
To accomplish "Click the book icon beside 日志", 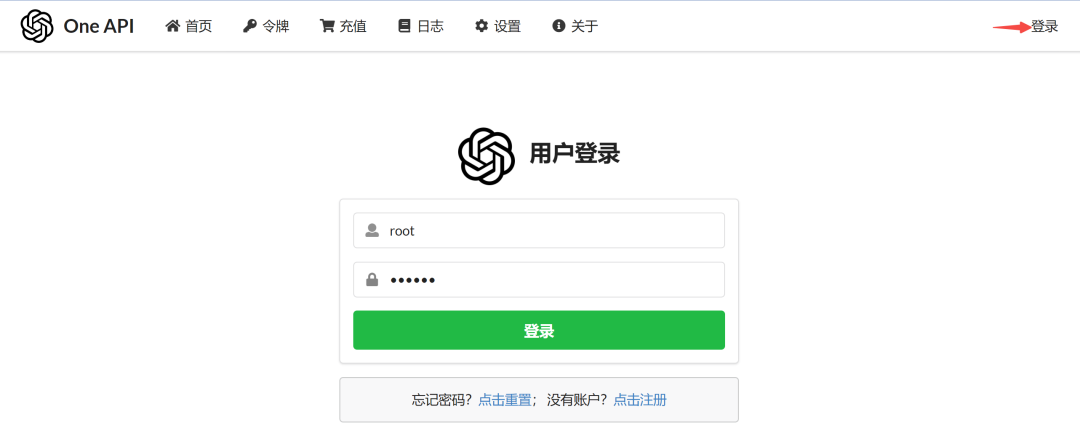I will [x=404, y=26].
